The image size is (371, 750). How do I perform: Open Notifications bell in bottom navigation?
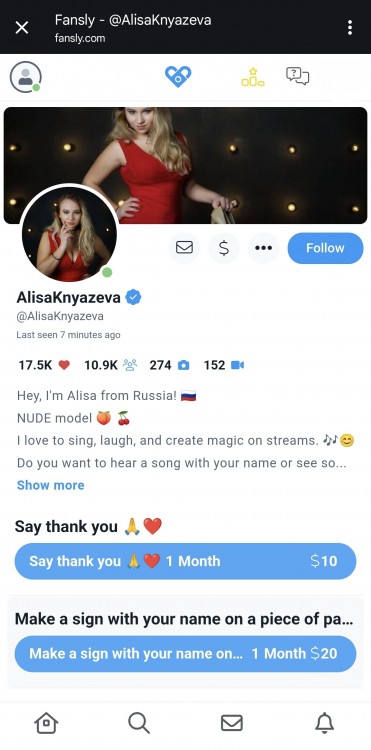click(325, 722)
